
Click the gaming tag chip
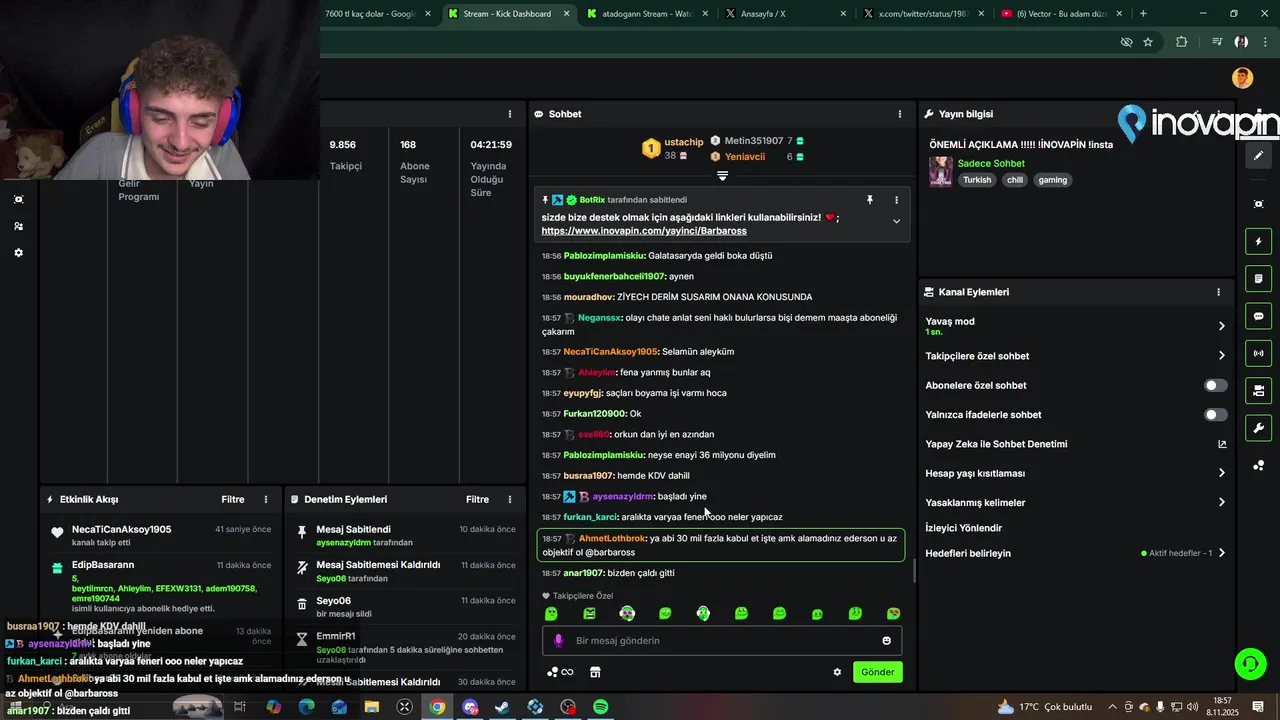(x=1052, y=180)
